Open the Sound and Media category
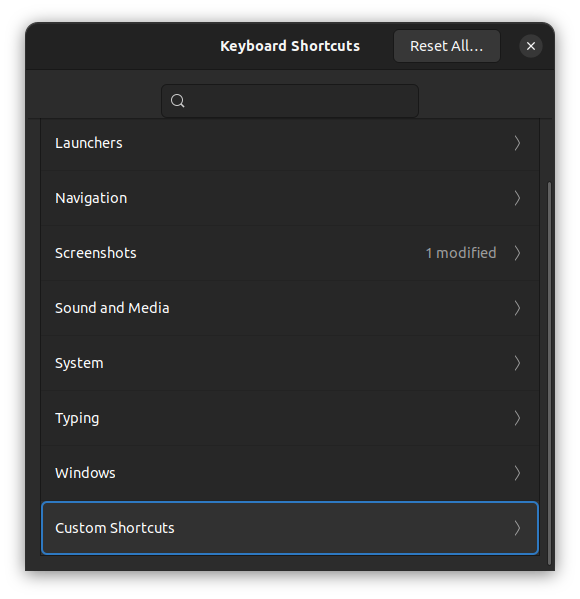Viewport: 580px width, 599px height. click(290, 308)
